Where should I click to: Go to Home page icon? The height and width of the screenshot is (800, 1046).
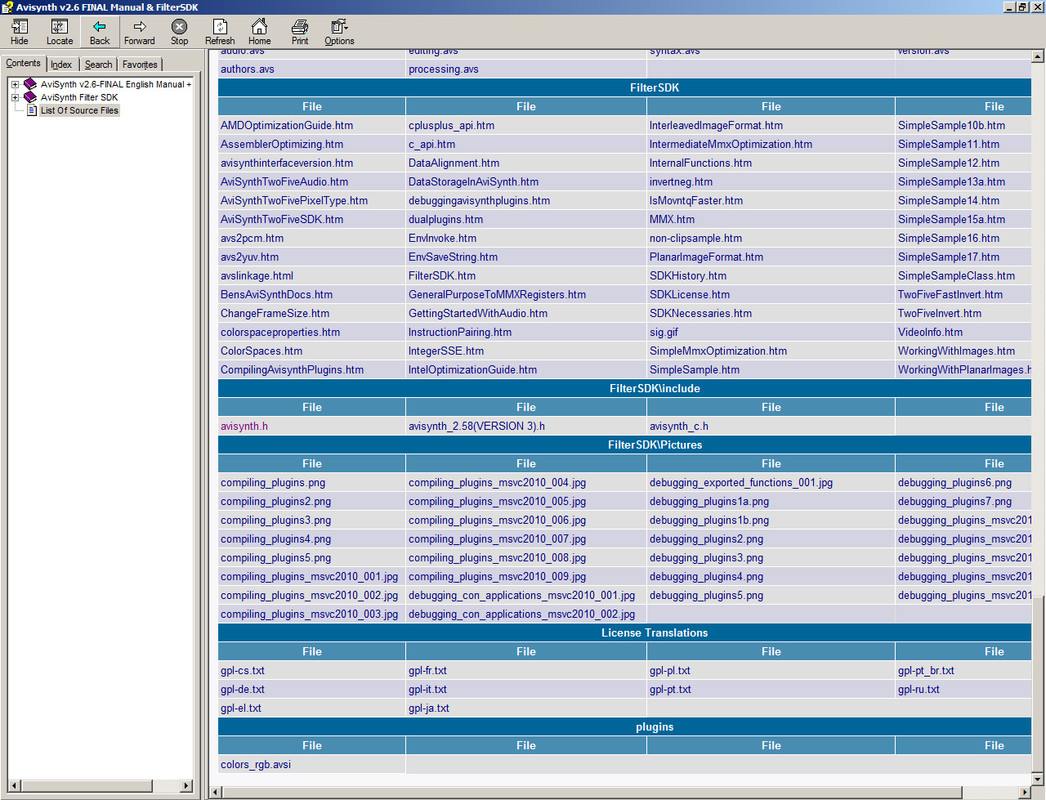(x=259, y=27)
